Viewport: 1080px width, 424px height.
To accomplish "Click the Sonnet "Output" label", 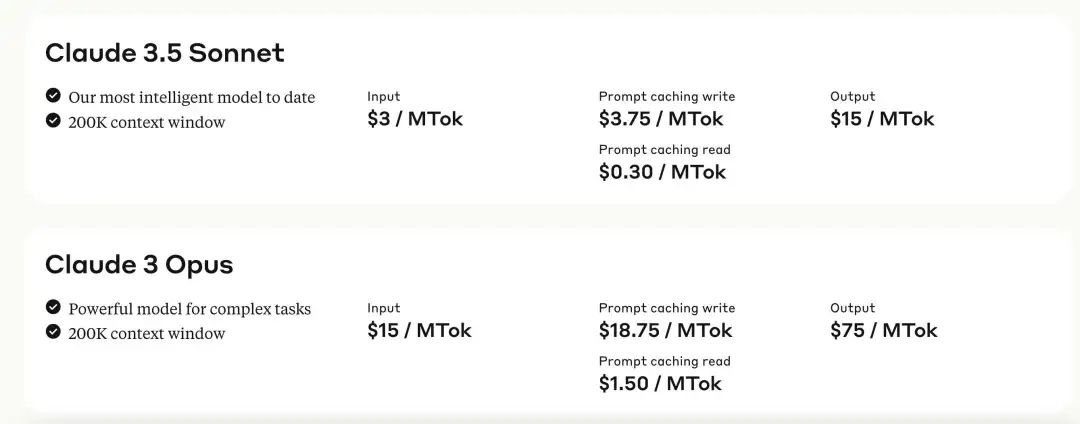I will tap(852, 96).
